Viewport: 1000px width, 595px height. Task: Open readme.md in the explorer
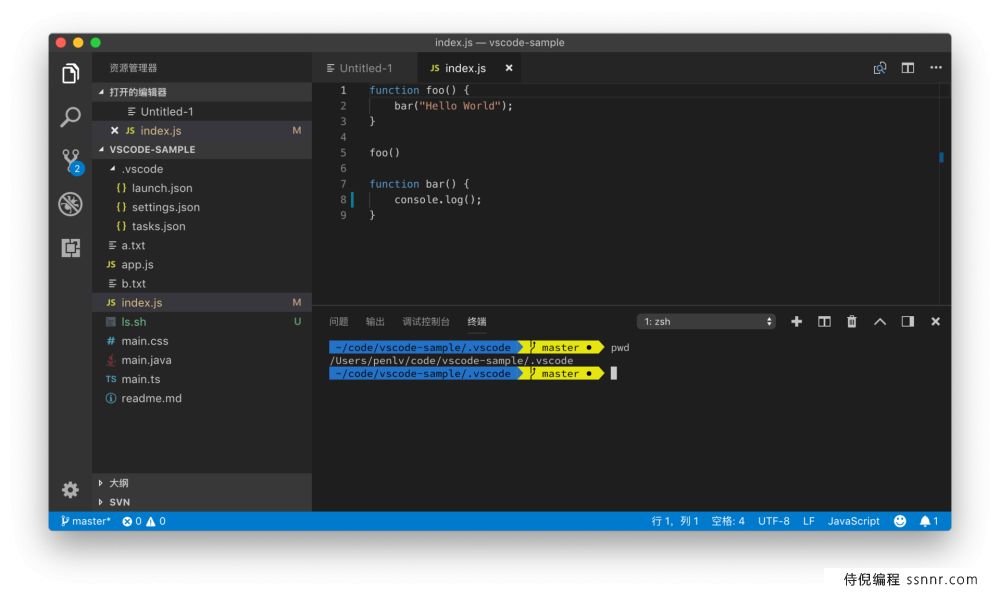tap(202, 399)
